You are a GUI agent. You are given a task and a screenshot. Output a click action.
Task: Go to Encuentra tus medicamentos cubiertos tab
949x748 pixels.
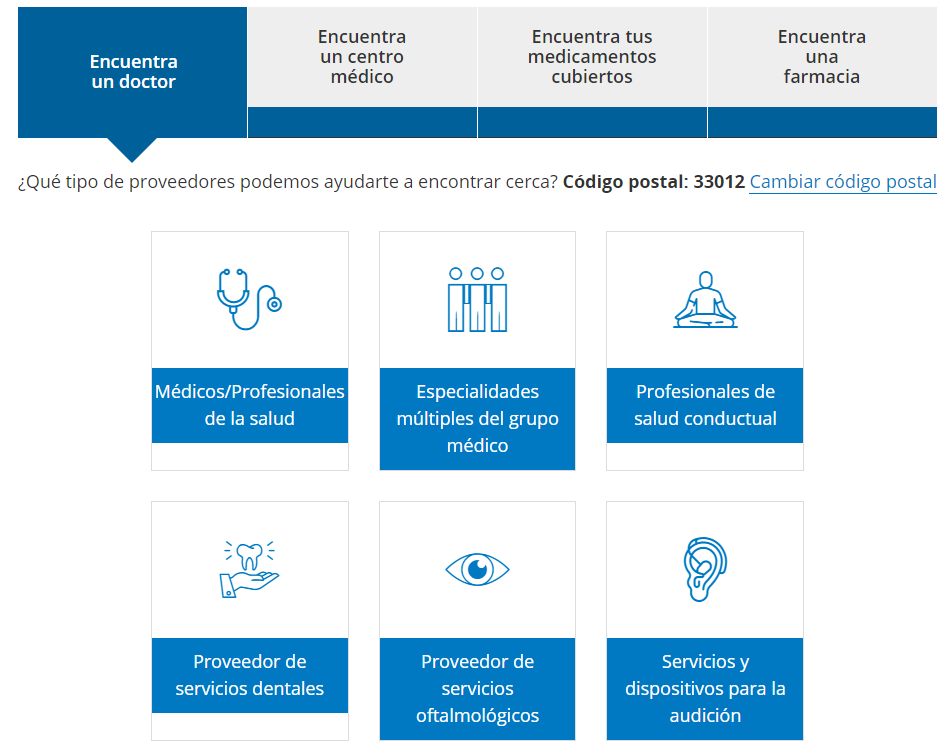(592, 57)
